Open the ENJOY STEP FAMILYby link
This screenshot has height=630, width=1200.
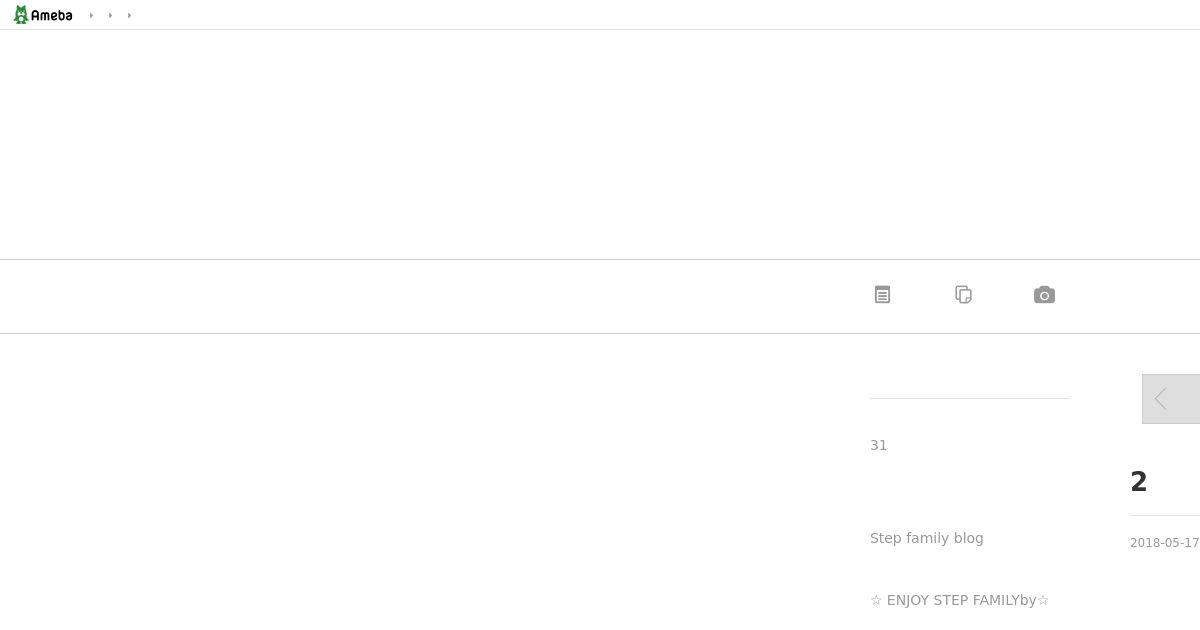point(960,600)
